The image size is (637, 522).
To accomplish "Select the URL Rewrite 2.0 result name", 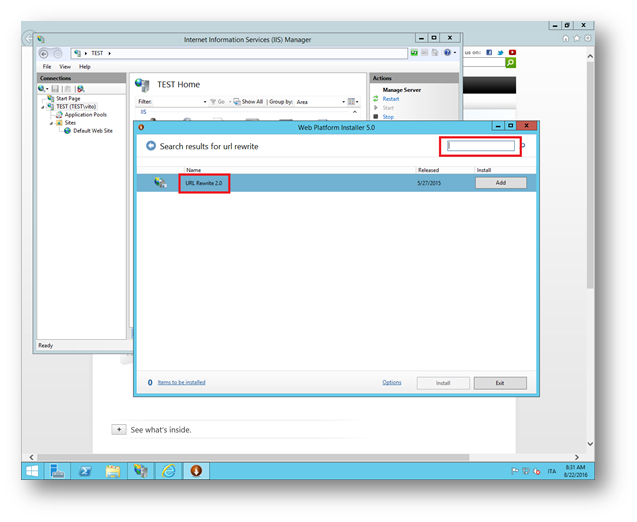I will pyautogui.click(x=204, y=183).
